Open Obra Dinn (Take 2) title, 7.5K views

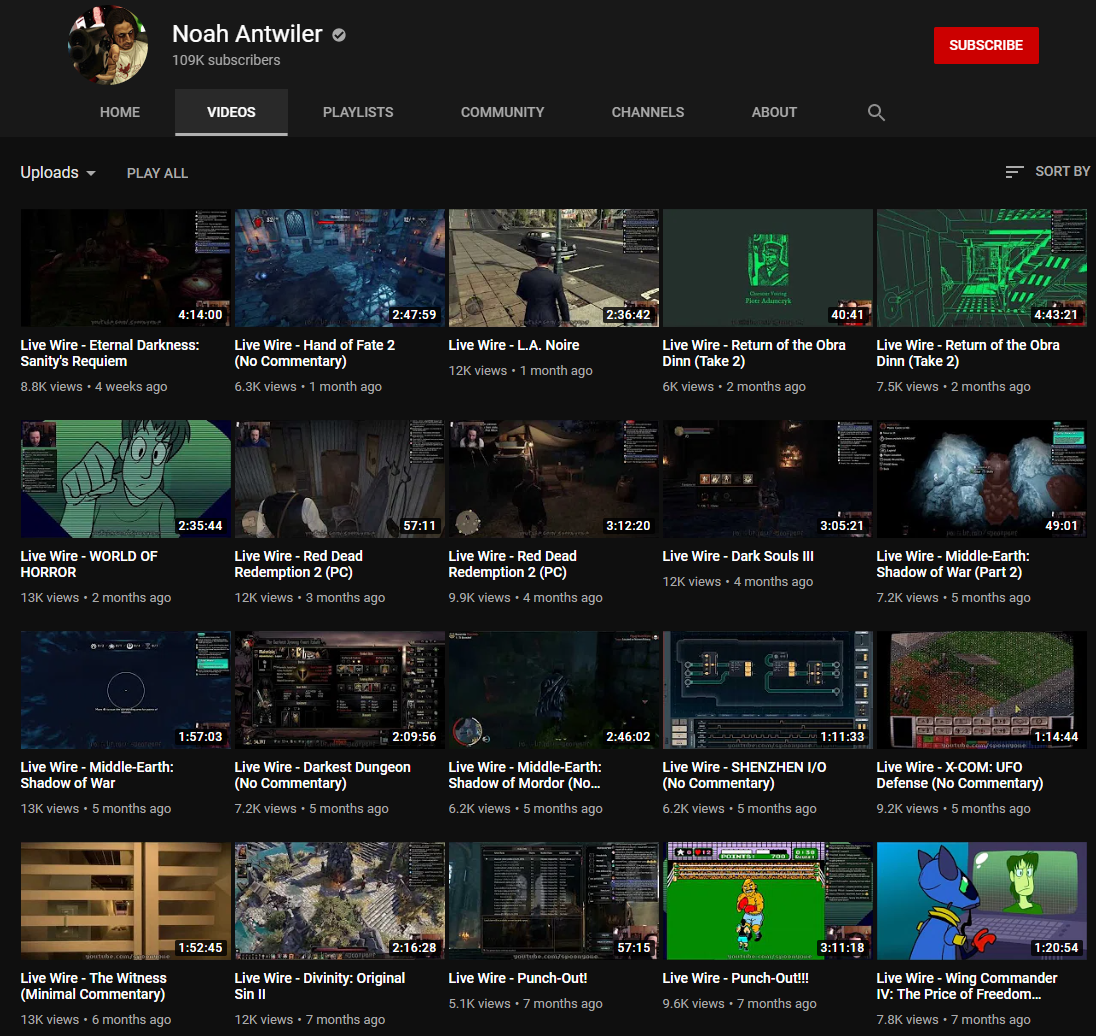pyautogui.click(x=968, y=353)
